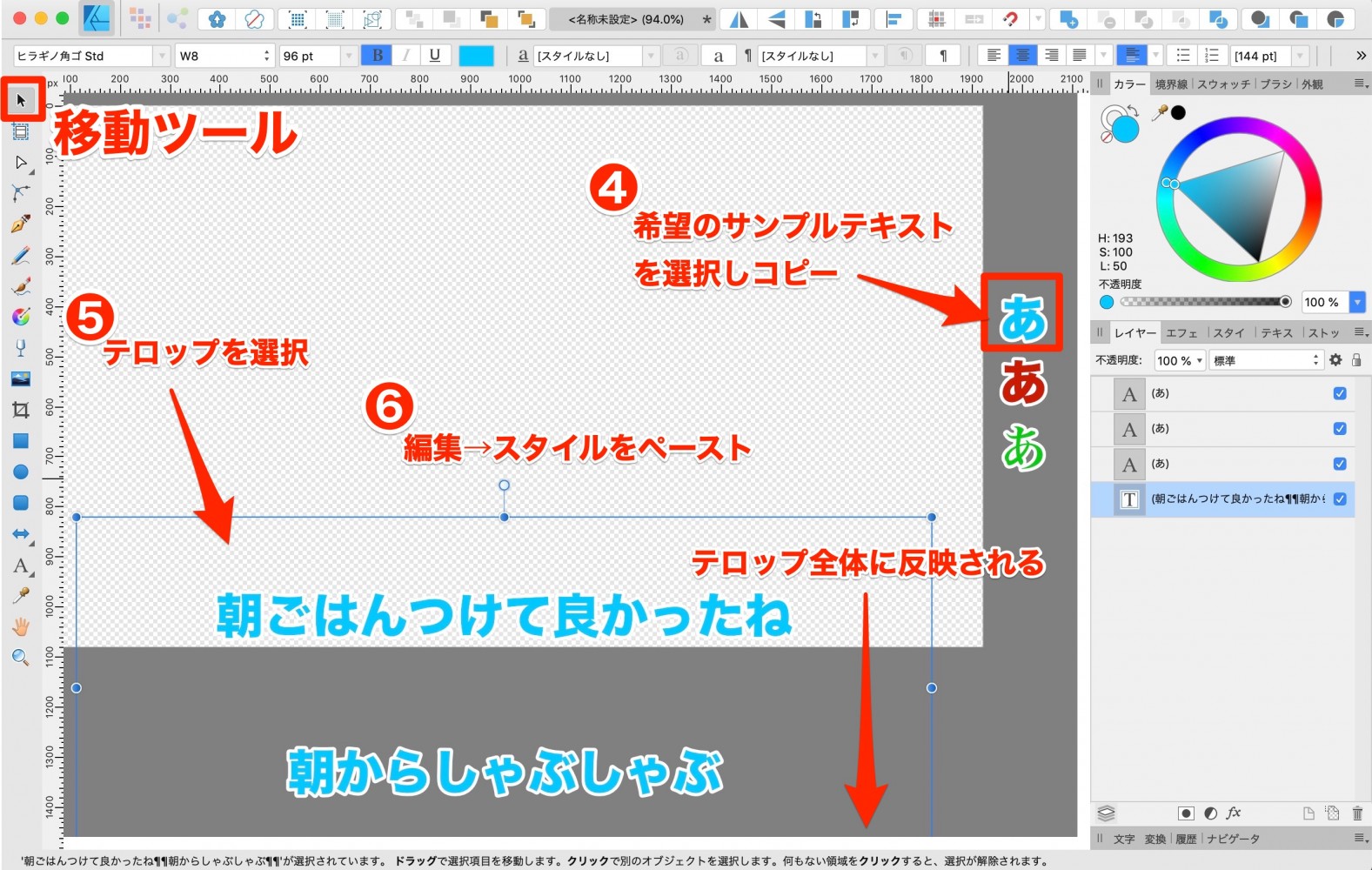The height and width of the screenshot is (870, 1372).
Task: Open the 履歴 tab
Action: tap(1186, 839)
